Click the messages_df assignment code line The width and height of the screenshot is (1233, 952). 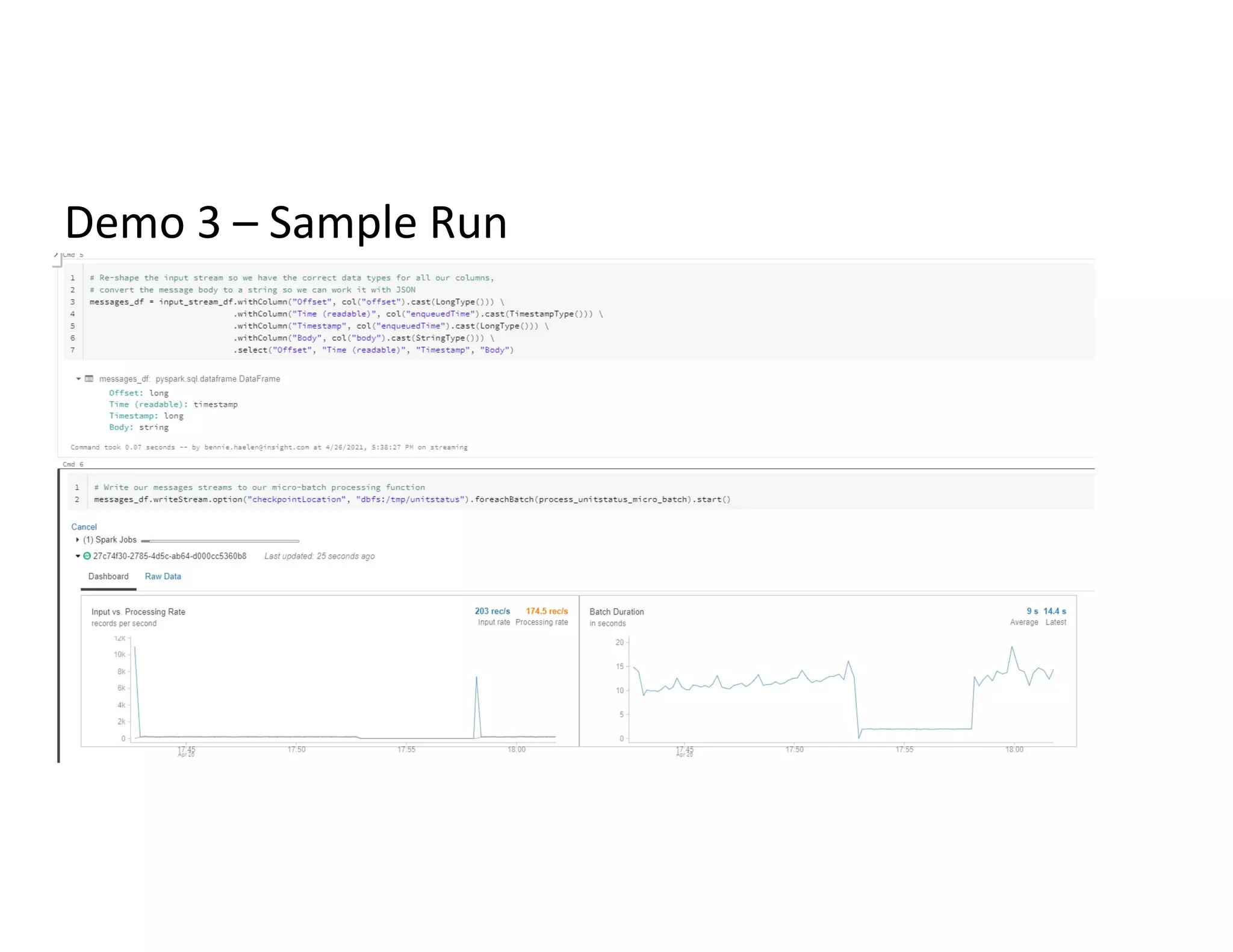(297, 302)
